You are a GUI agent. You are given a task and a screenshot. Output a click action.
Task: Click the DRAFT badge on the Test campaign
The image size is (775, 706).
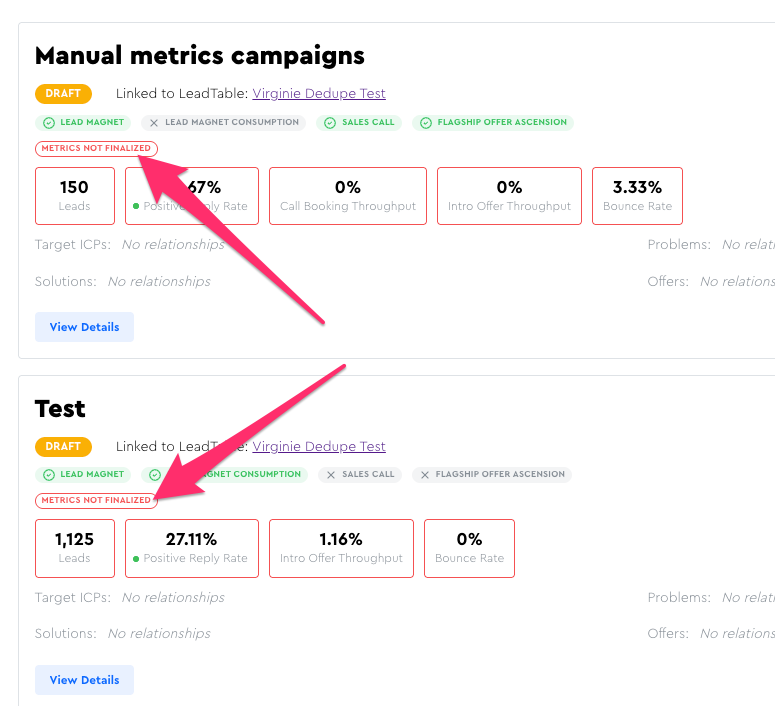63,447
